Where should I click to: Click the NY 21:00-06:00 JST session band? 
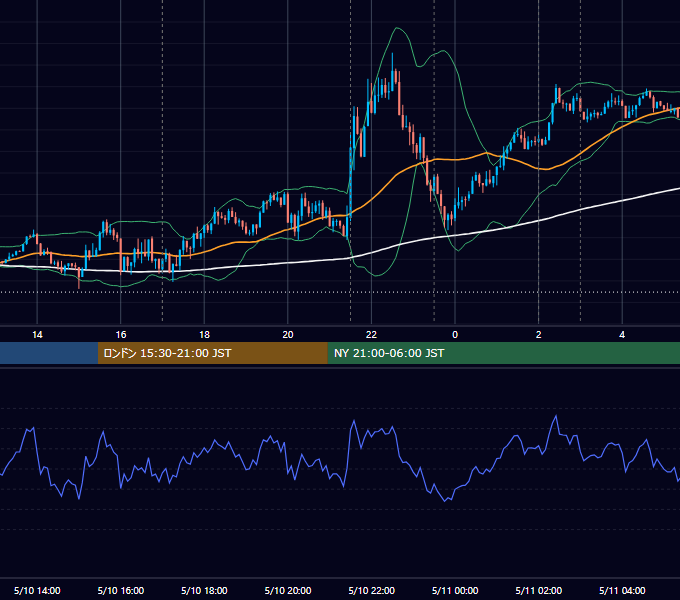point(503,353)
